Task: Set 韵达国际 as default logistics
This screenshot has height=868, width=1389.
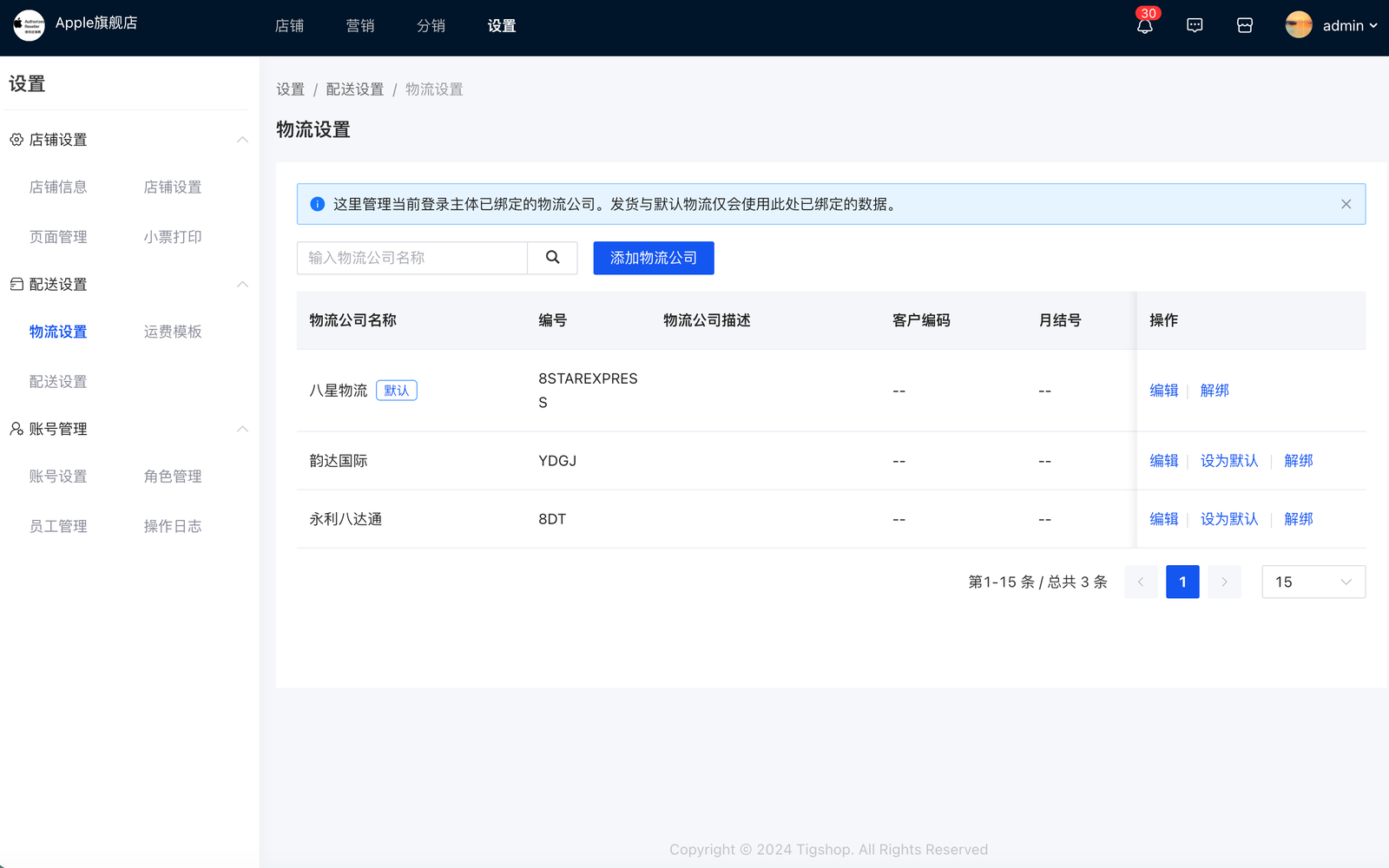Action: coord(1228,461)
